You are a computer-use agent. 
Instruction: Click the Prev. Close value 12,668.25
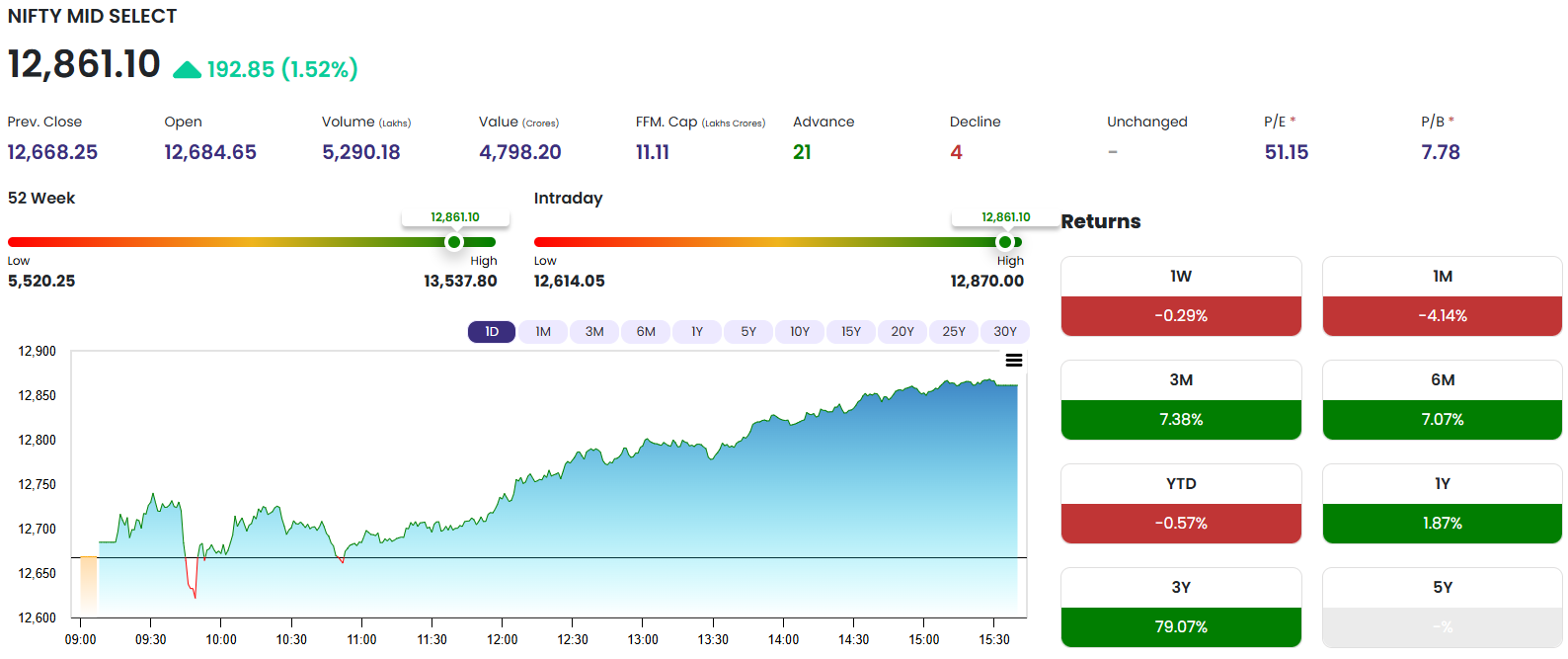point(52,152)
